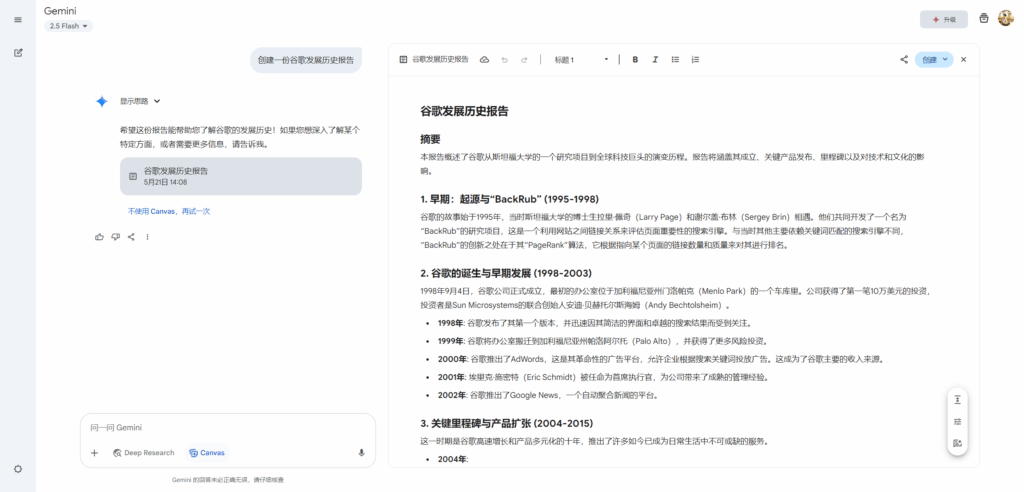The height and width of the screenshot is (492, 1024).
Task: Insert a bulleted list
Action: 675,59
